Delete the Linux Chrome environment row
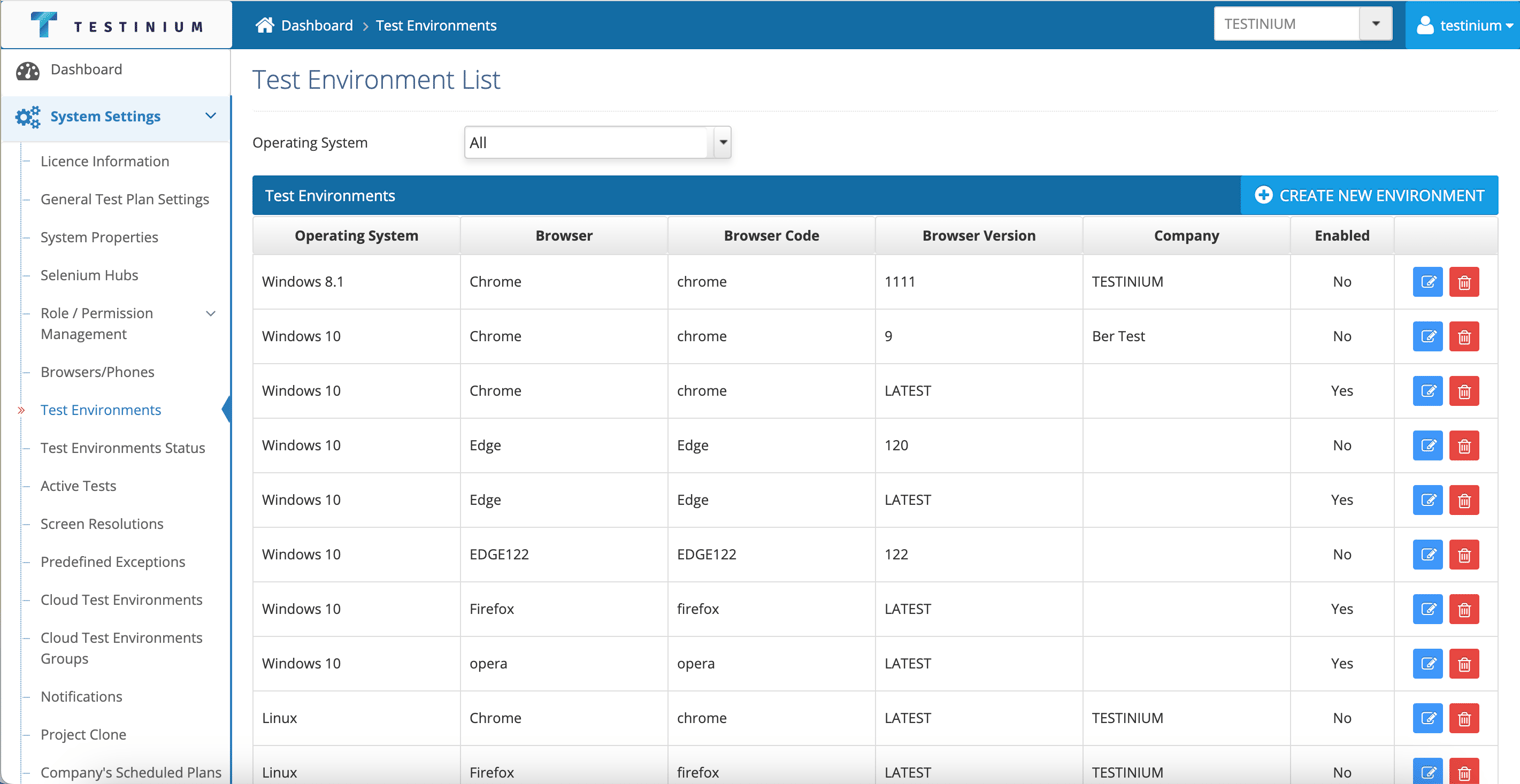1520x784 pixels. tap(1464, 718)
